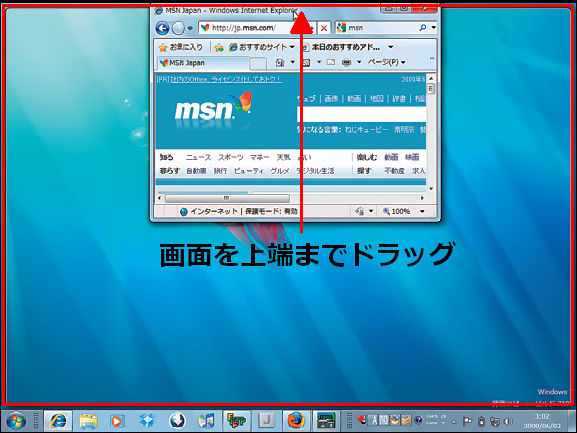Expand the 本日のおすすめアド dropdown arrow
This screenshot has width=577, height=433.
[x=391, y=47]
